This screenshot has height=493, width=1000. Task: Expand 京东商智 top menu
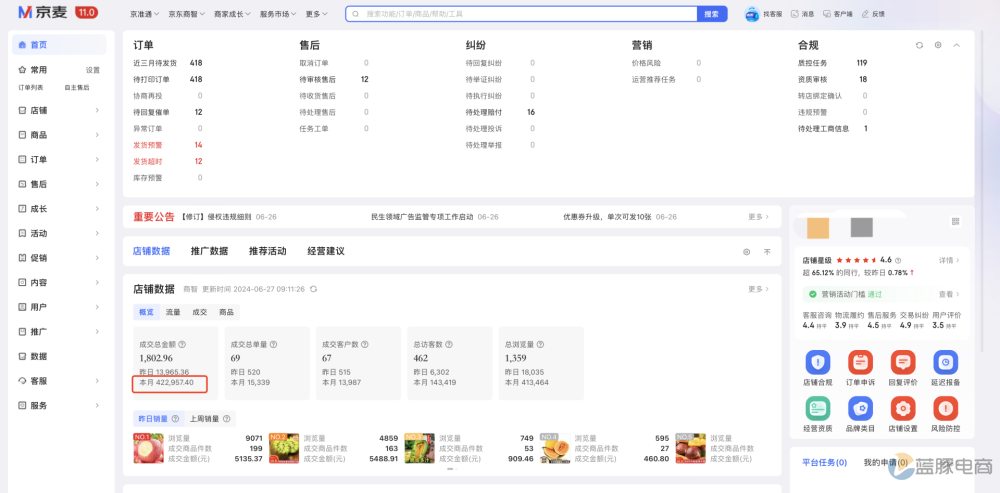click(x=187, y=14)
